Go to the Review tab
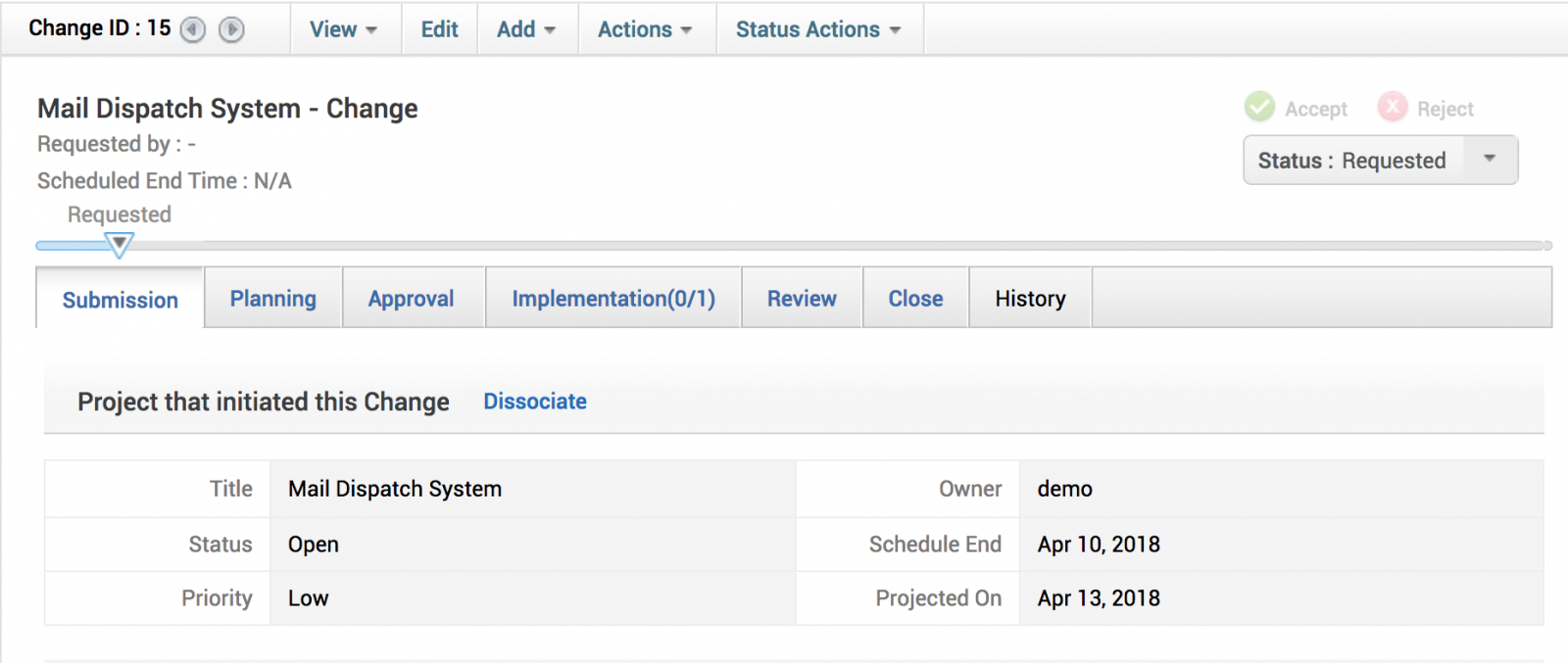Screen dimensions: 1568x663 802,299
